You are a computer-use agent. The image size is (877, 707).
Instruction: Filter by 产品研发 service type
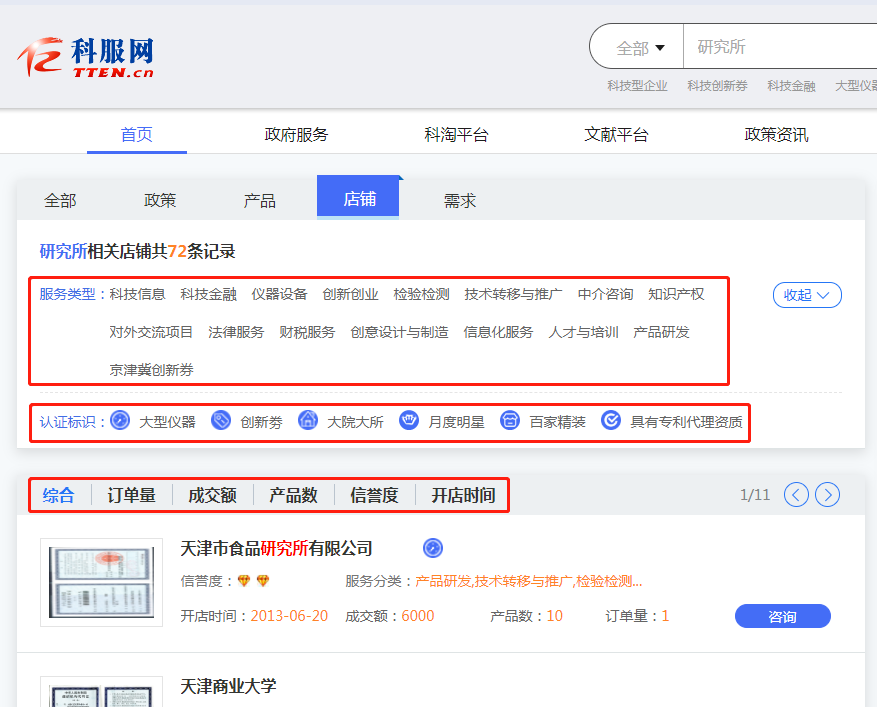click(x=661, y=332)
